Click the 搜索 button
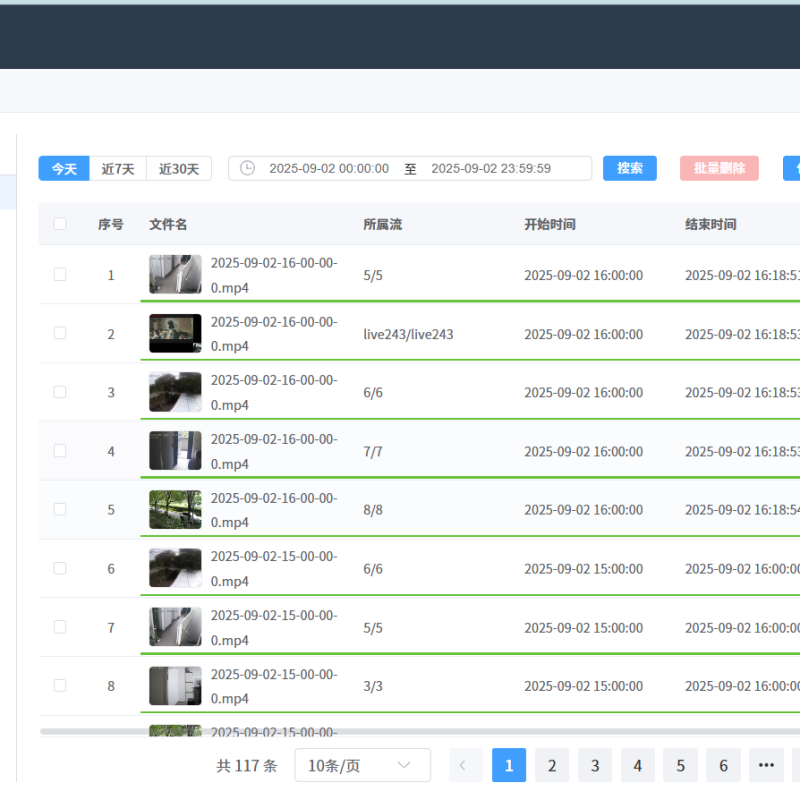Screen dimensions: 800x800 630,168
